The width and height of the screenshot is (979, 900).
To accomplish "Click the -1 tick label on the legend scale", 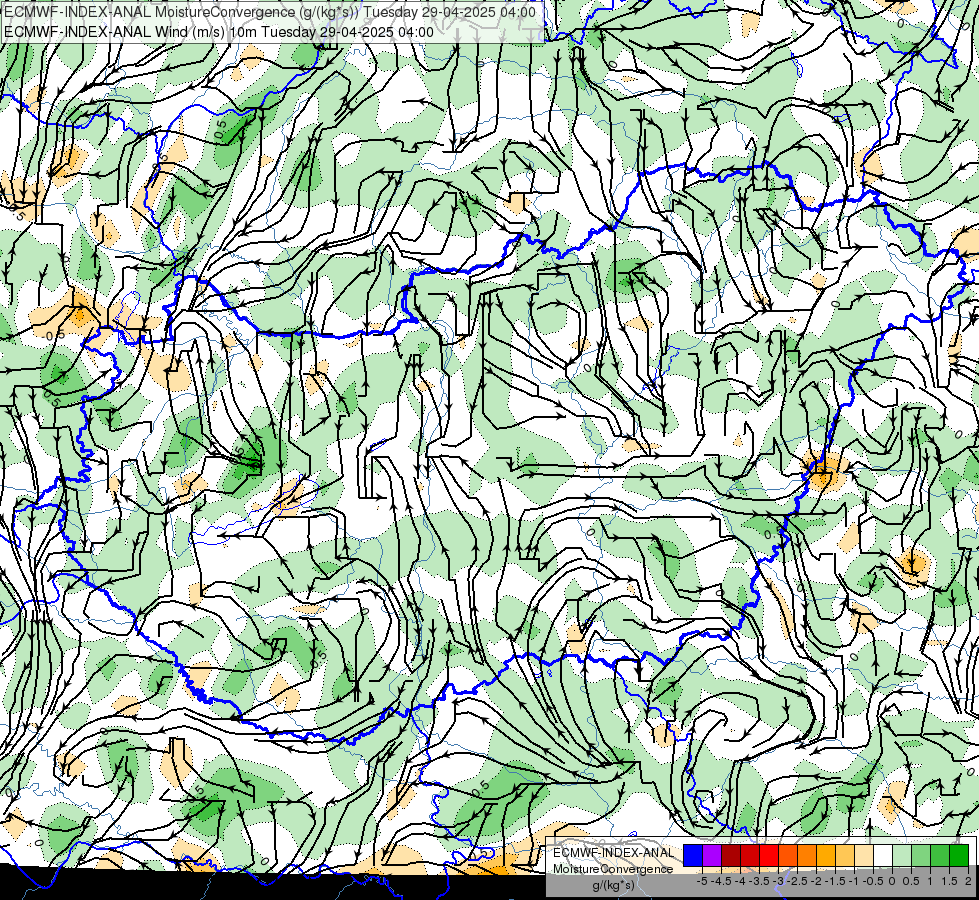I will point(854,881).
